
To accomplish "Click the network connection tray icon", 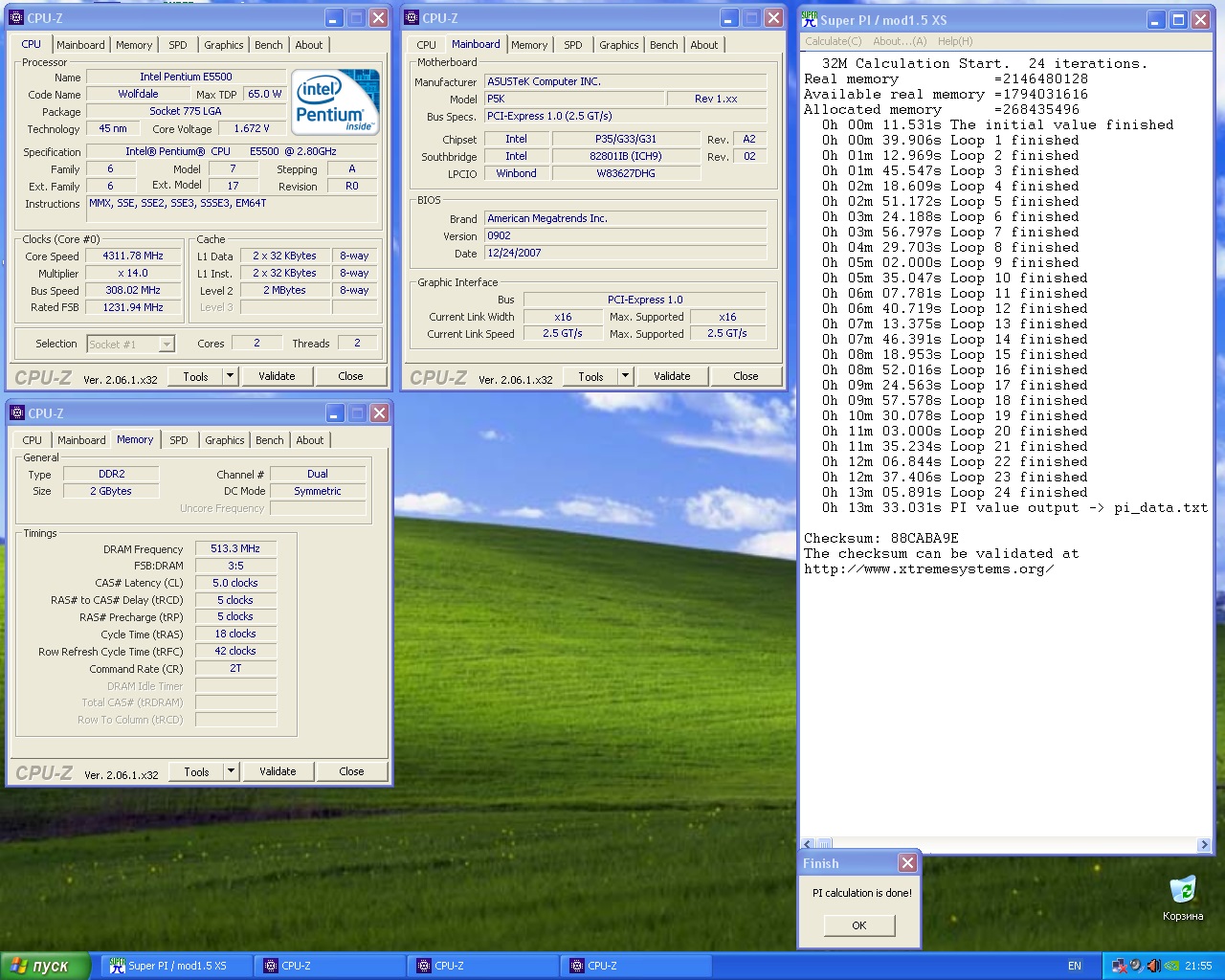I will click(1118, 966).
